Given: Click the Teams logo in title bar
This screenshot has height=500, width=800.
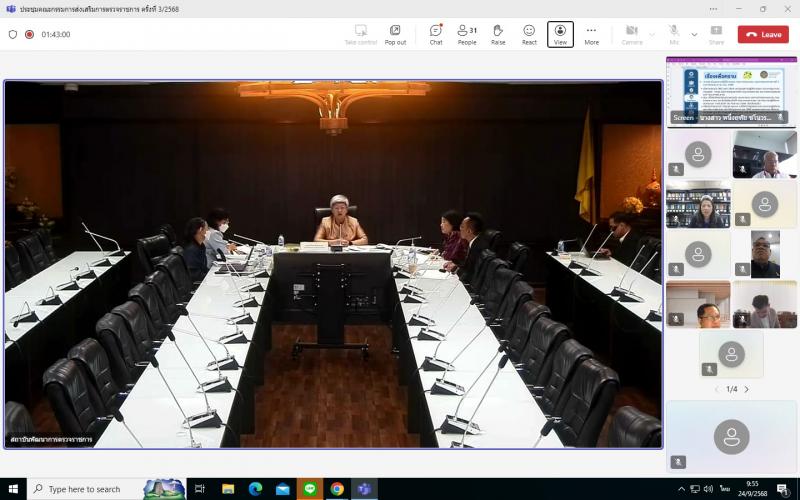Looking at the screenshot, I should 10,9.
